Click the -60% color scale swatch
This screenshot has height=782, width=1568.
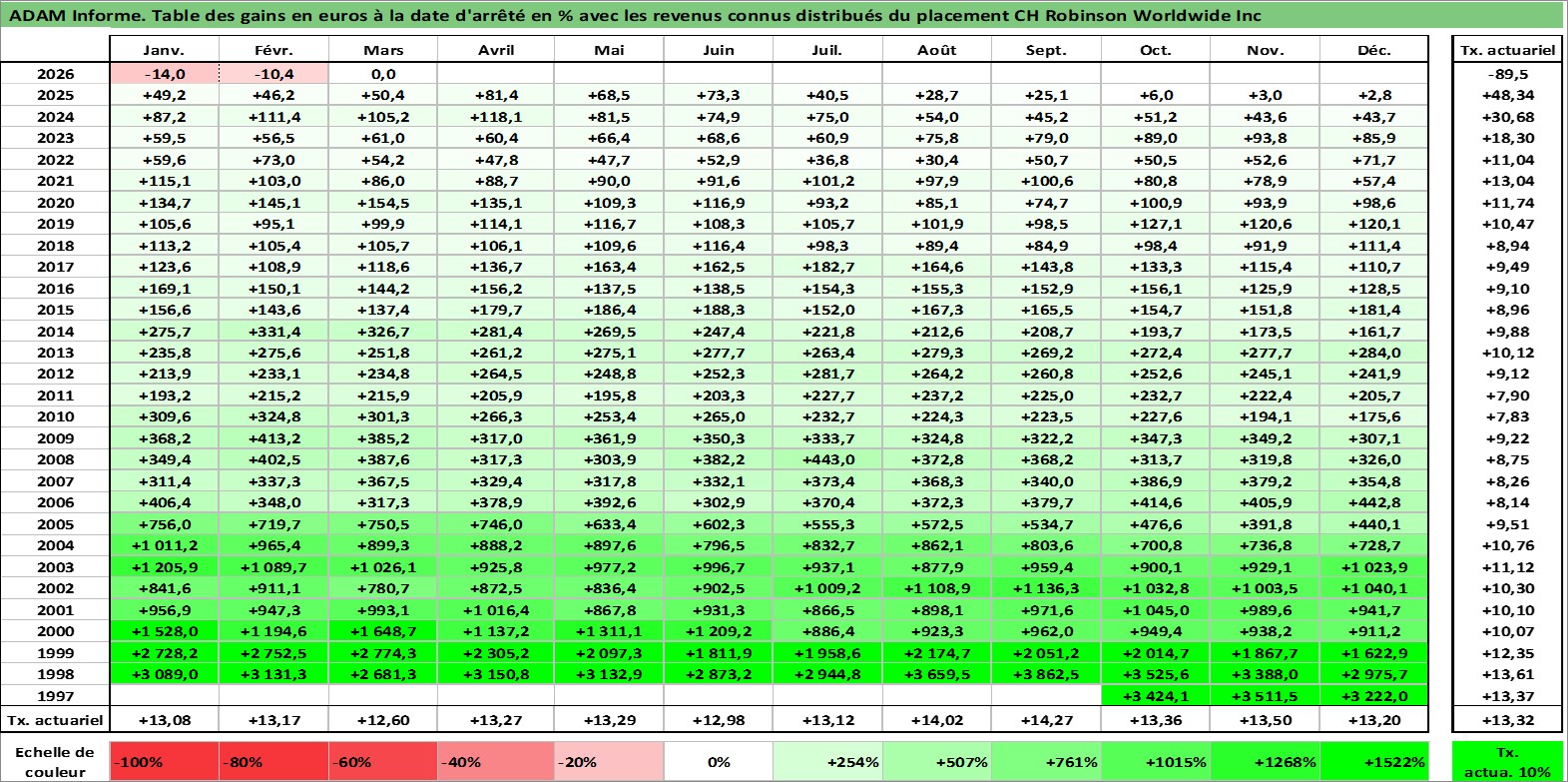[x=383, y=761]
